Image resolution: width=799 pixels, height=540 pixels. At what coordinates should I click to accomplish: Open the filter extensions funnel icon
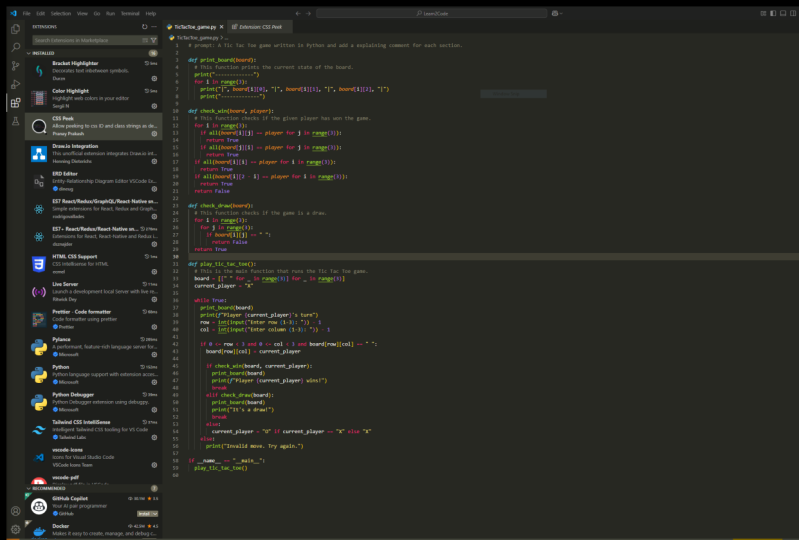[153, 40]
